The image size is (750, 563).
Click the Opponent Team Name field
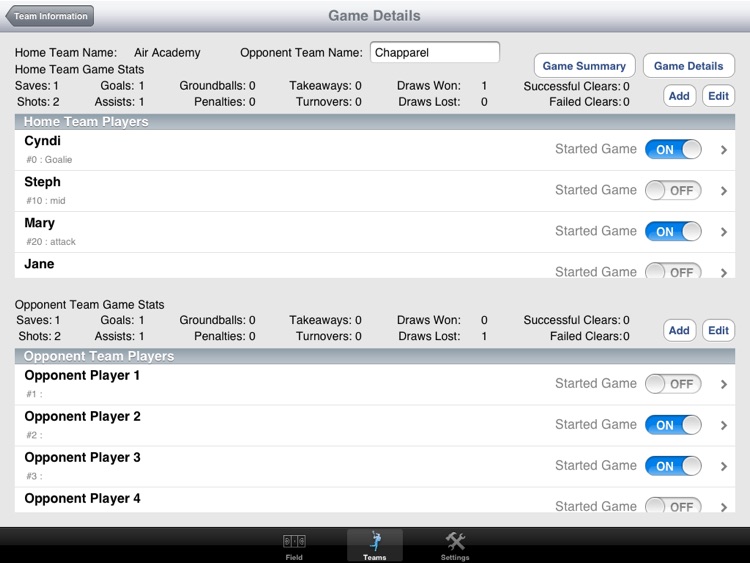coord(435,52)
